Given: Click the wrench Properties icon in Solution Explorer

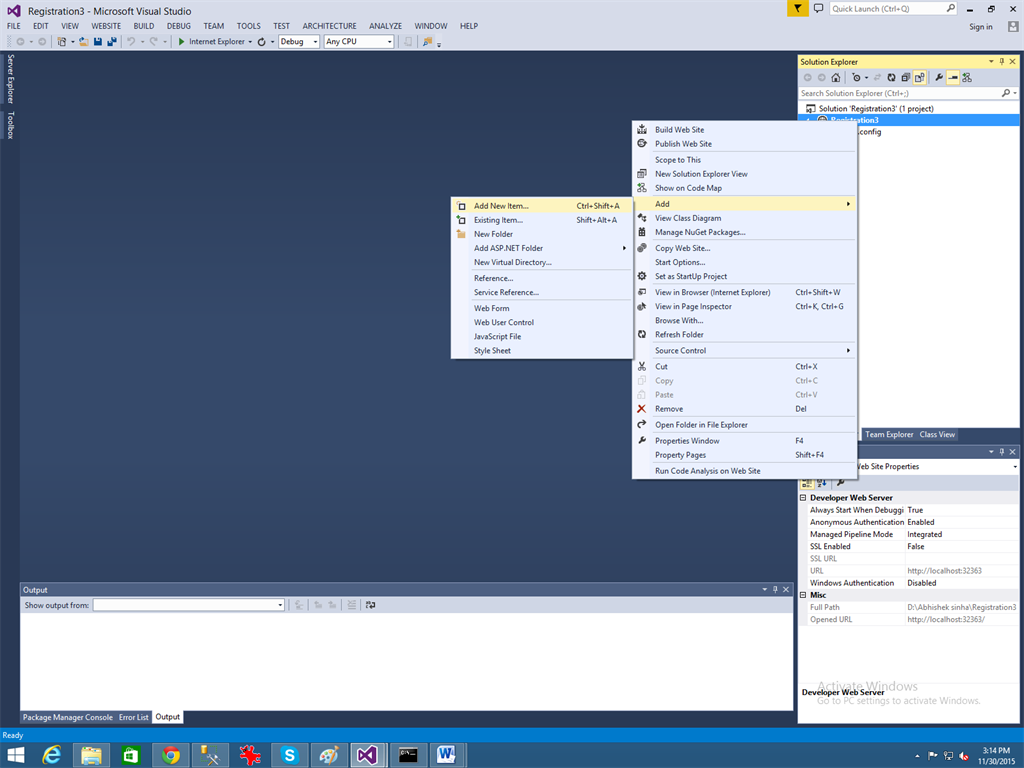Looking at the screenshot, I should 939,78.
